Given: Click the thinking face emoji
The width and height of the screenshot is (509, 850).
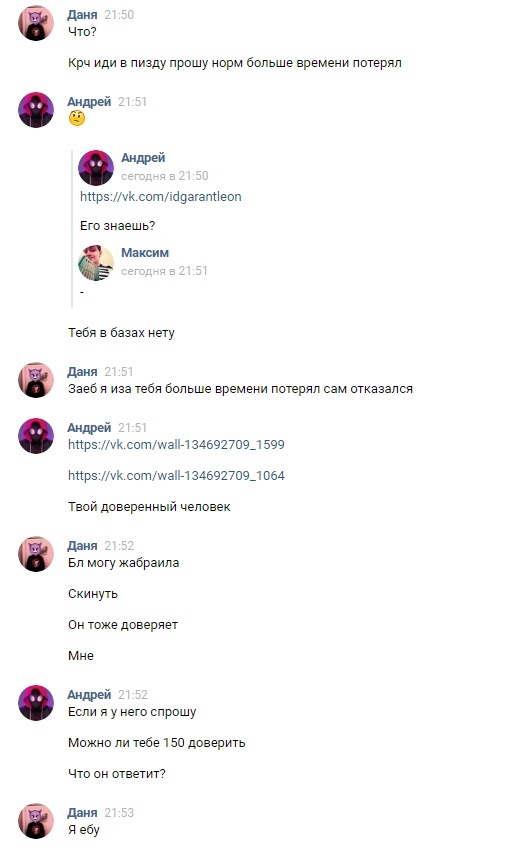Looking at the screenshot, I should 77,118.
